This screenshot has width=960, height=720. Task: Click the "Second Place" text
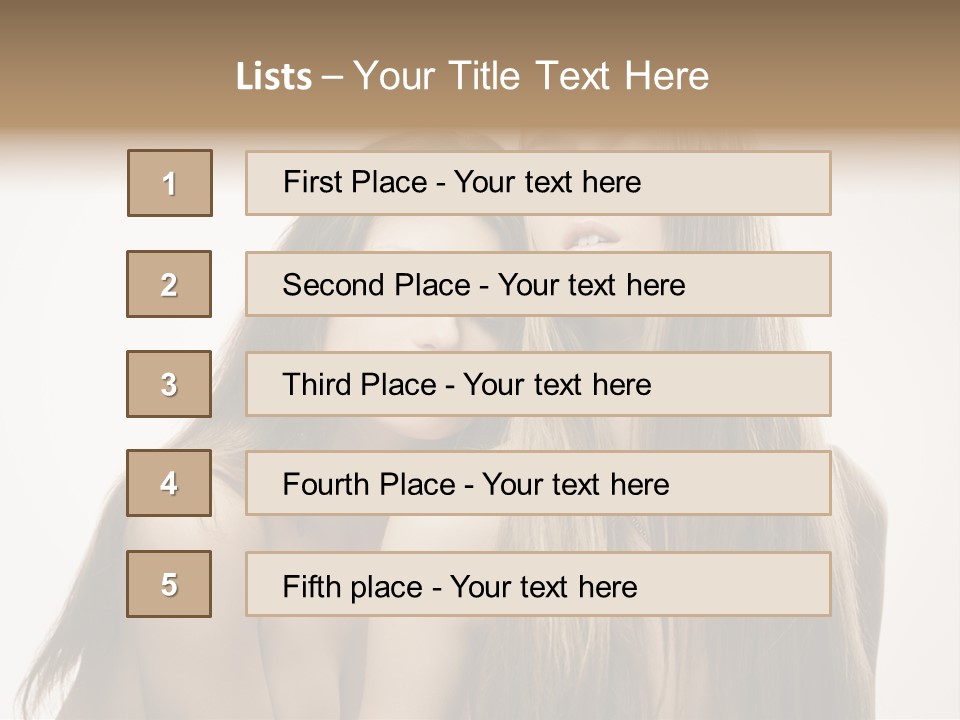tap(376, 285)
